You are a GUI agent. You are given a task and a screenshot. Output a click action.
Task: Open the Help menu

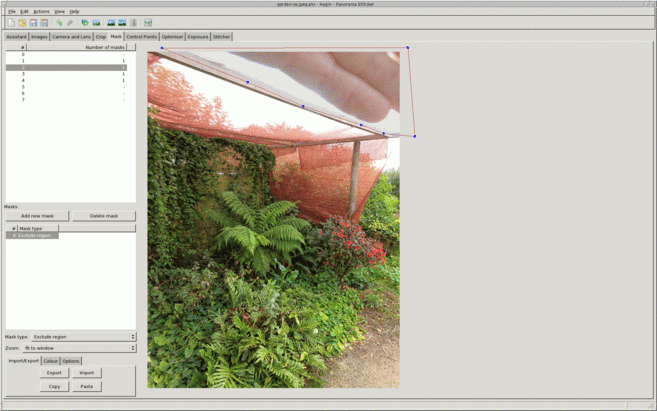click(x=74, y=11)
